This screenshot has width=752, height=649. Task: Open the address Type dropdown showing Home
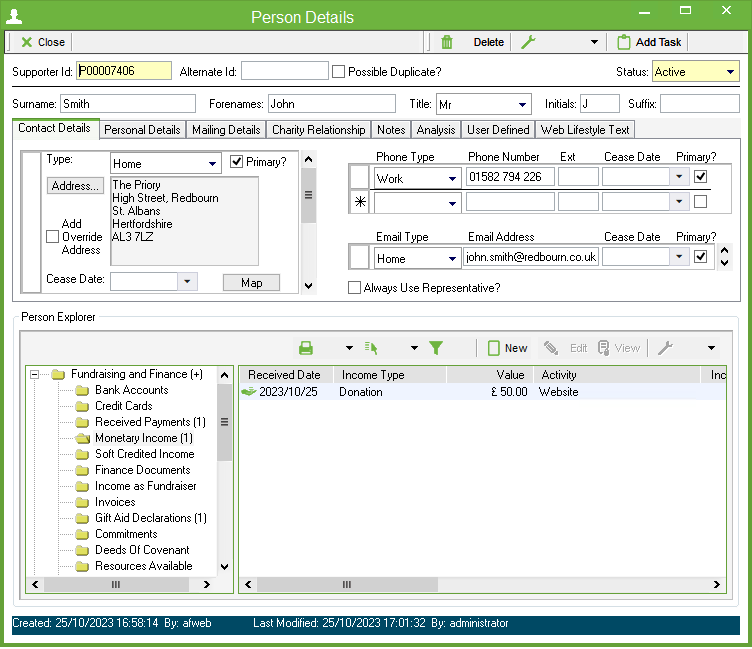click(212, 163)
